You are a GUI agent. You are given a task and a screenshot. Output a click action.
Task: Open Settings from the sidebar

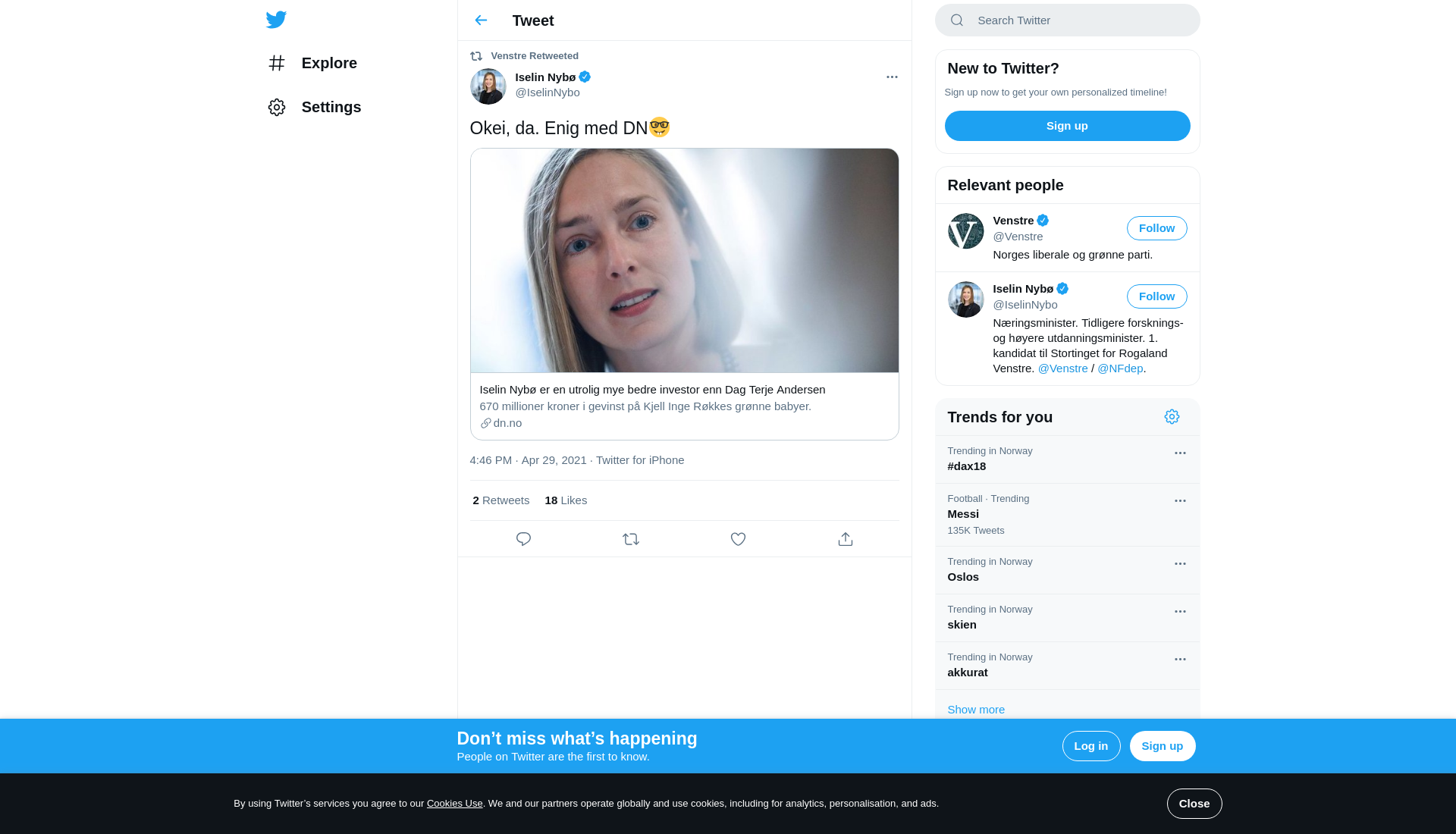click(315, 107)
